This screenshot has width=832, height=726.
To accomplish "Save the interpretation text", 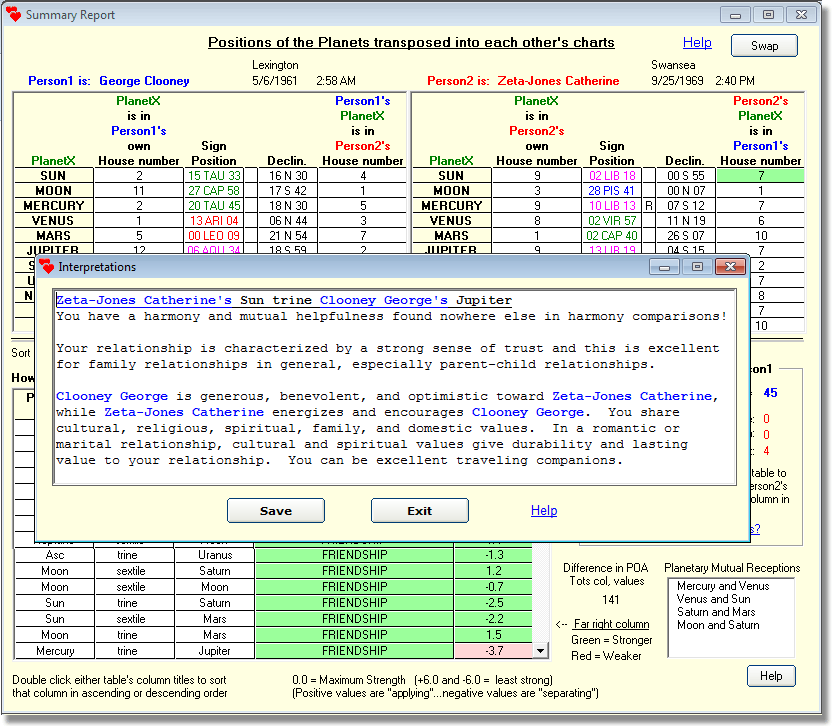I will point(276,511).
